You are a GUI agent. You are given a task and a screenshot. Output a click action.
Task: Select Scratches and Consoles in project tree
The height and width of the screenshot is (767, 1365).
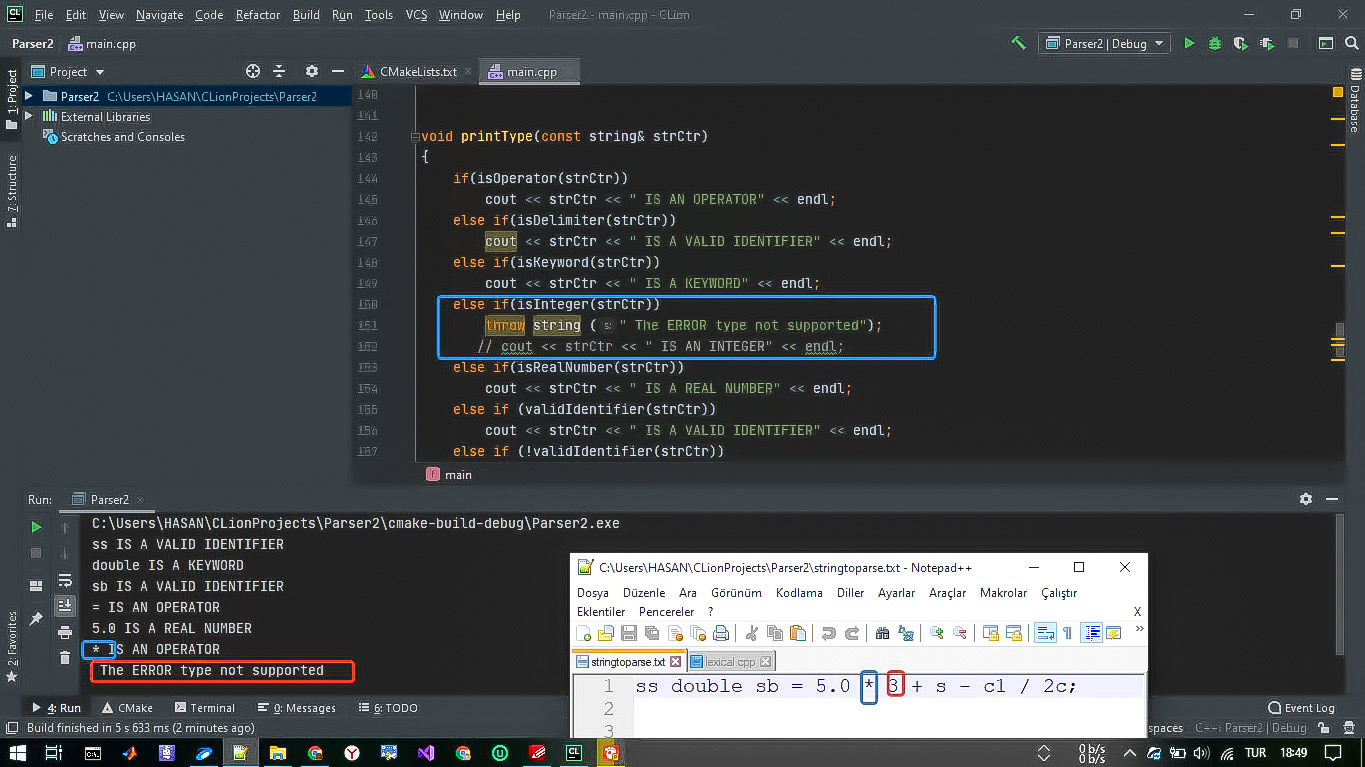point(122,137)
